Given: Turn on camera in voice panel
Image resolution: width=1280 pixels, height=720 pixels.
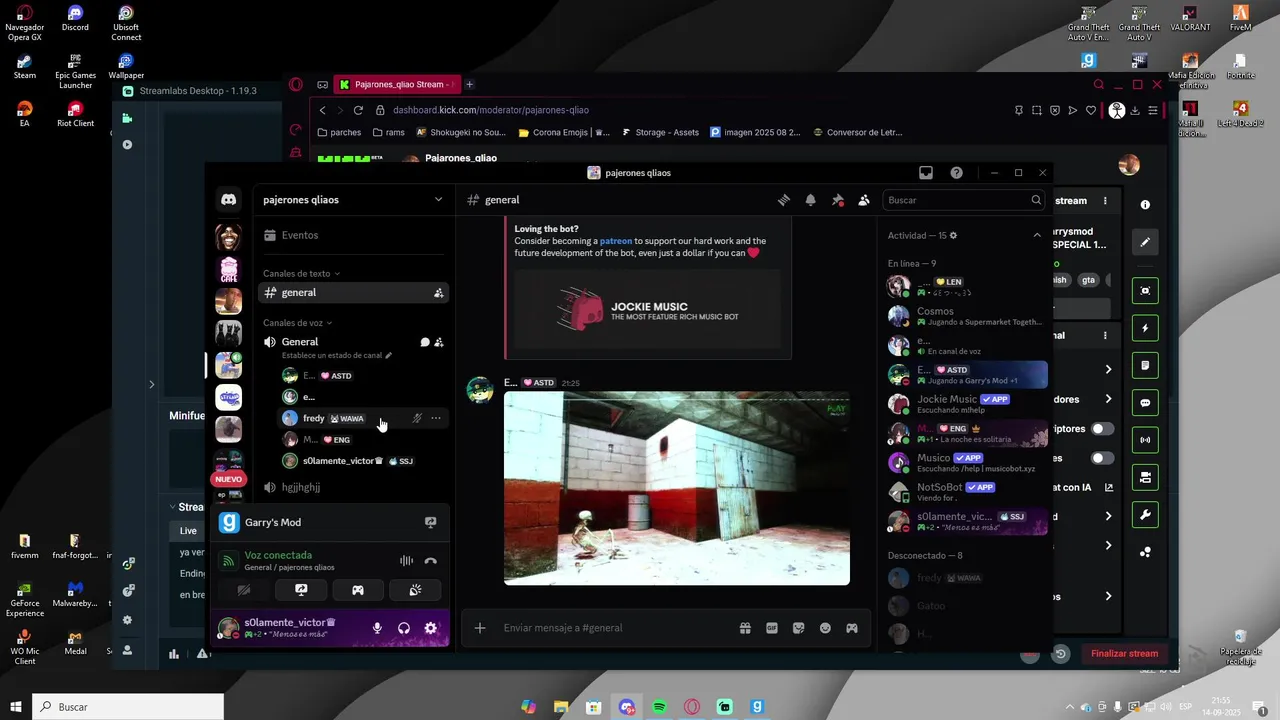Looking at the screenshot, I should tap(243, 590).
